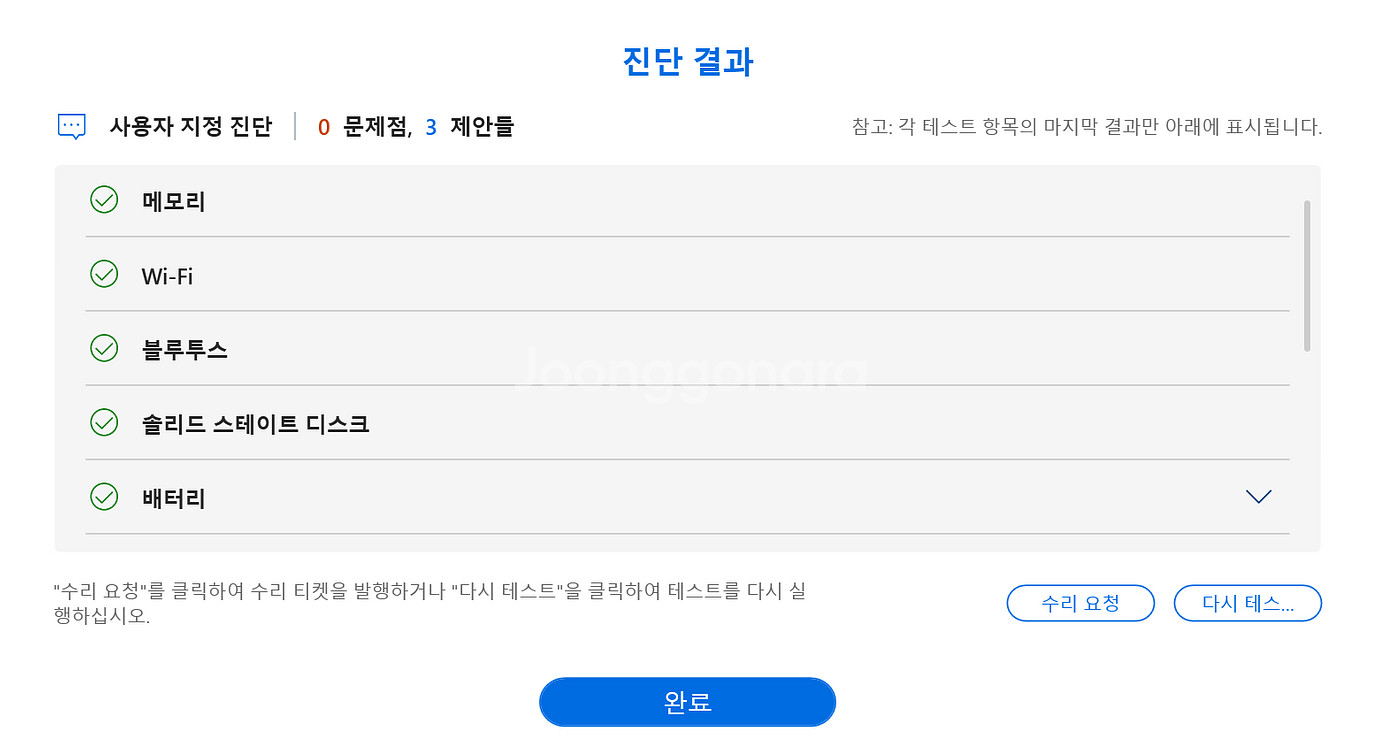This screenshot has width=1377, height=750.
Task: Click the green check icon beside Wi-Fi
Action: click(104, 274)
